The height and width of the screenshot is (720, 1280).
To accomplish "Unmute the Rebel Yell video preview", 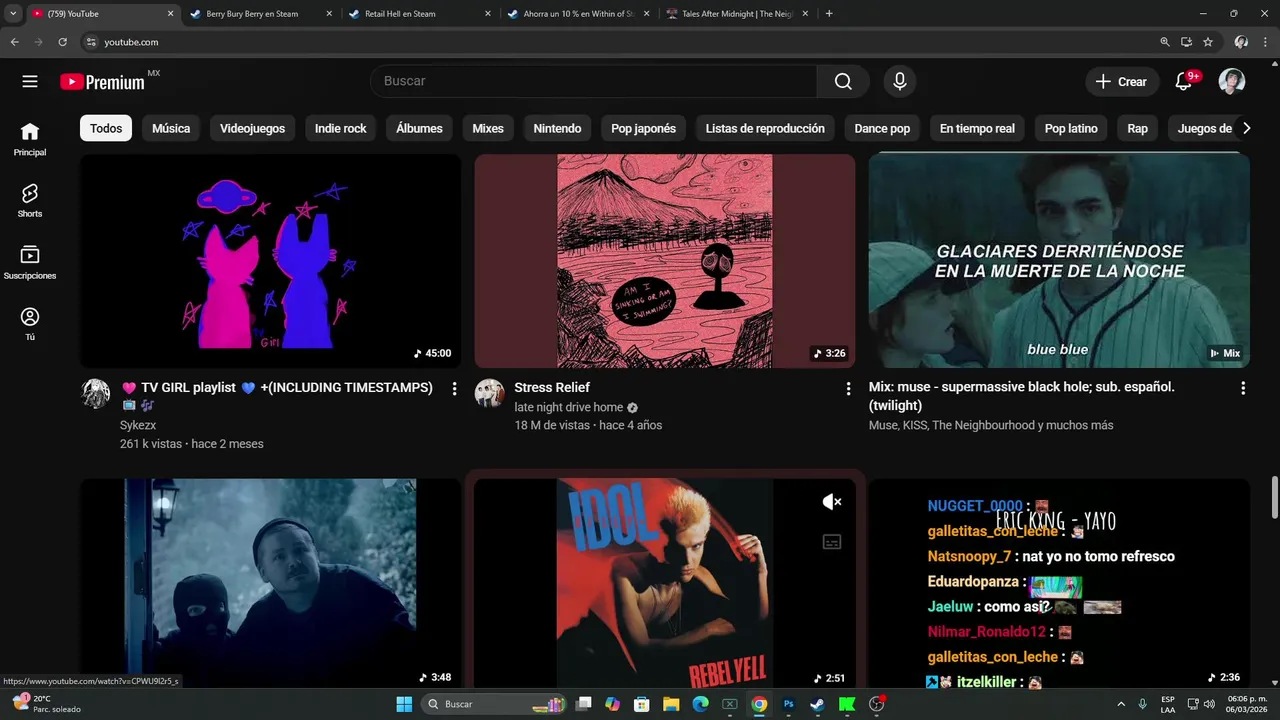I will (x=831, y=502).
